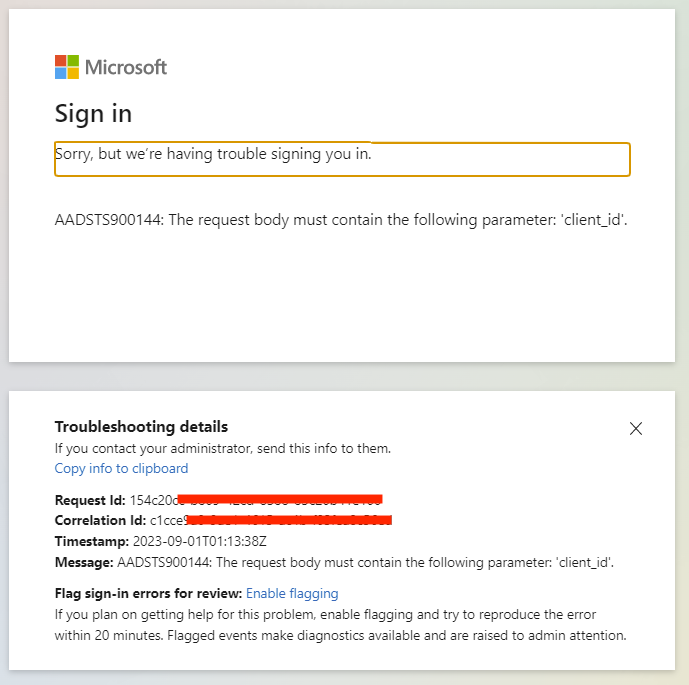The image size is (689, 685).
Task: Click the Troubleshooting details heading
Action: pyautogui.click(x=141, y=427)
